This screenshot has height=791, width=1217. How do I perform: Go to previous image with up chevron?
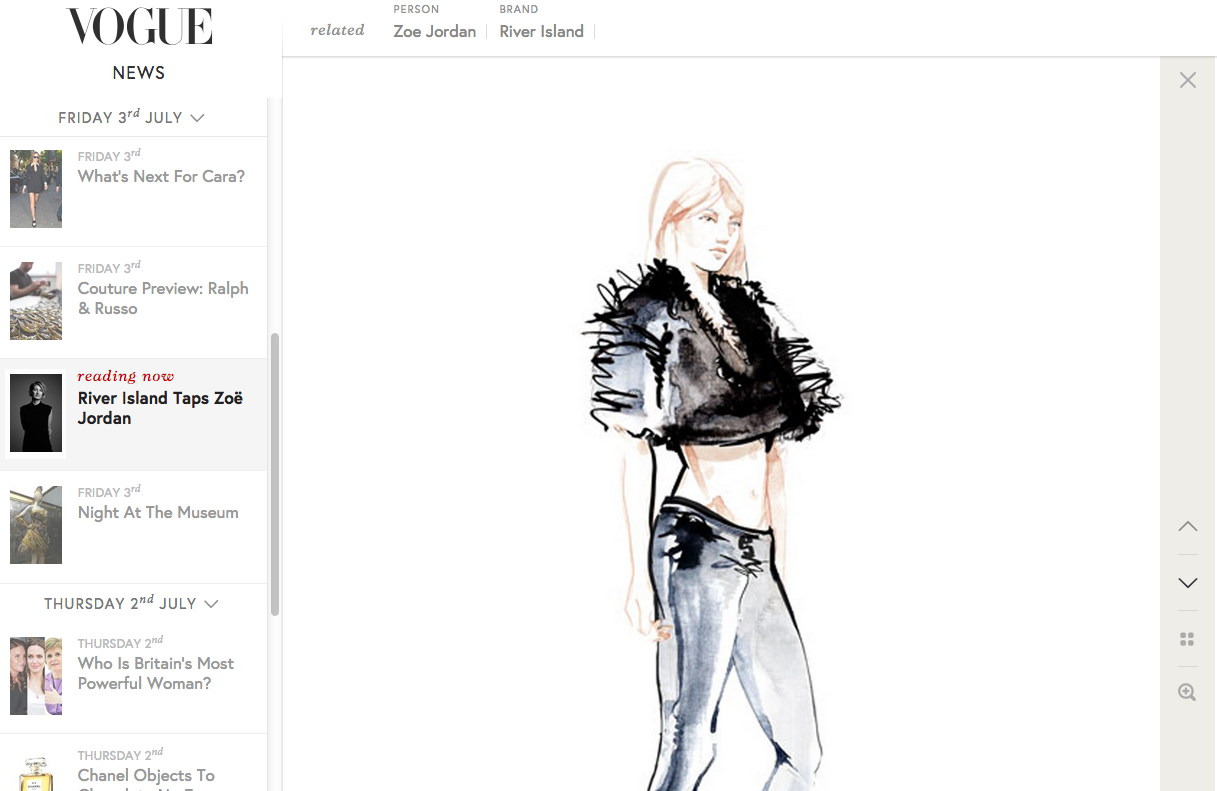[1187, 526]
